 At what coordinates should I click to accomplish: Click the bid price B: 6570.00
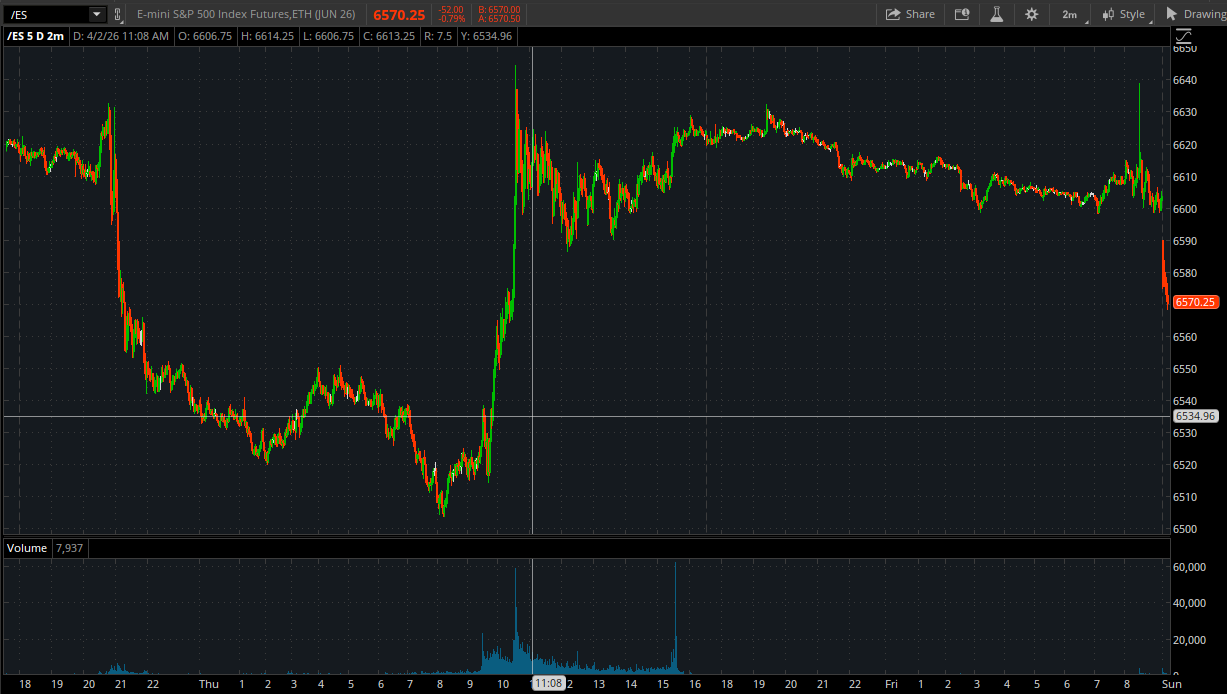tap(499, 10)
